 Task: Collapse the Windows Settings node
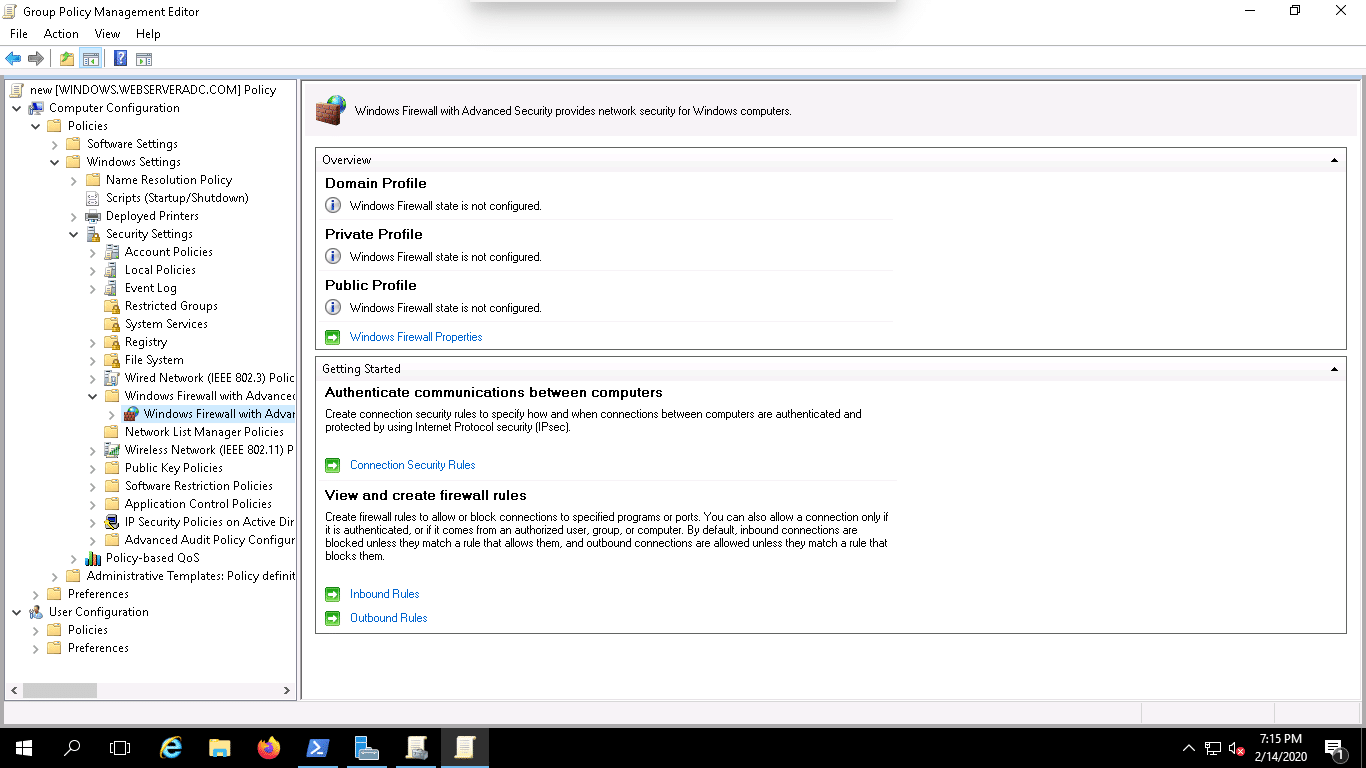click(55, 162)
